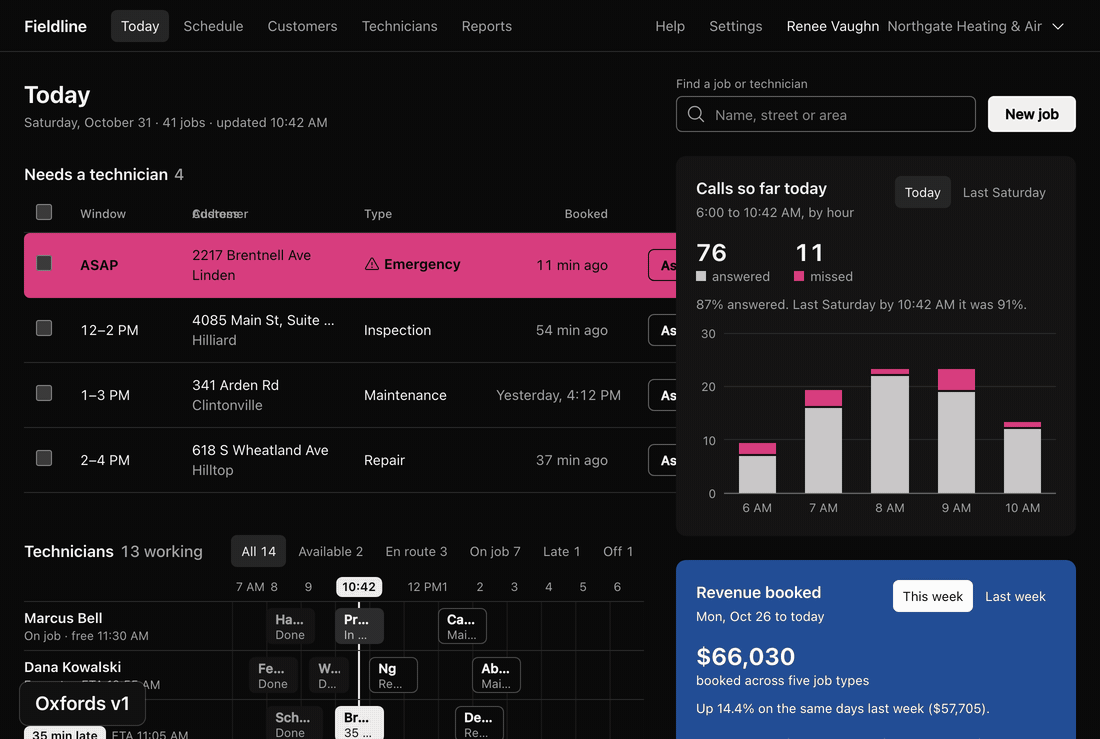Filter technicians by Available 2
This screenshot has height=739, width=1100.
tap(330, 552)
